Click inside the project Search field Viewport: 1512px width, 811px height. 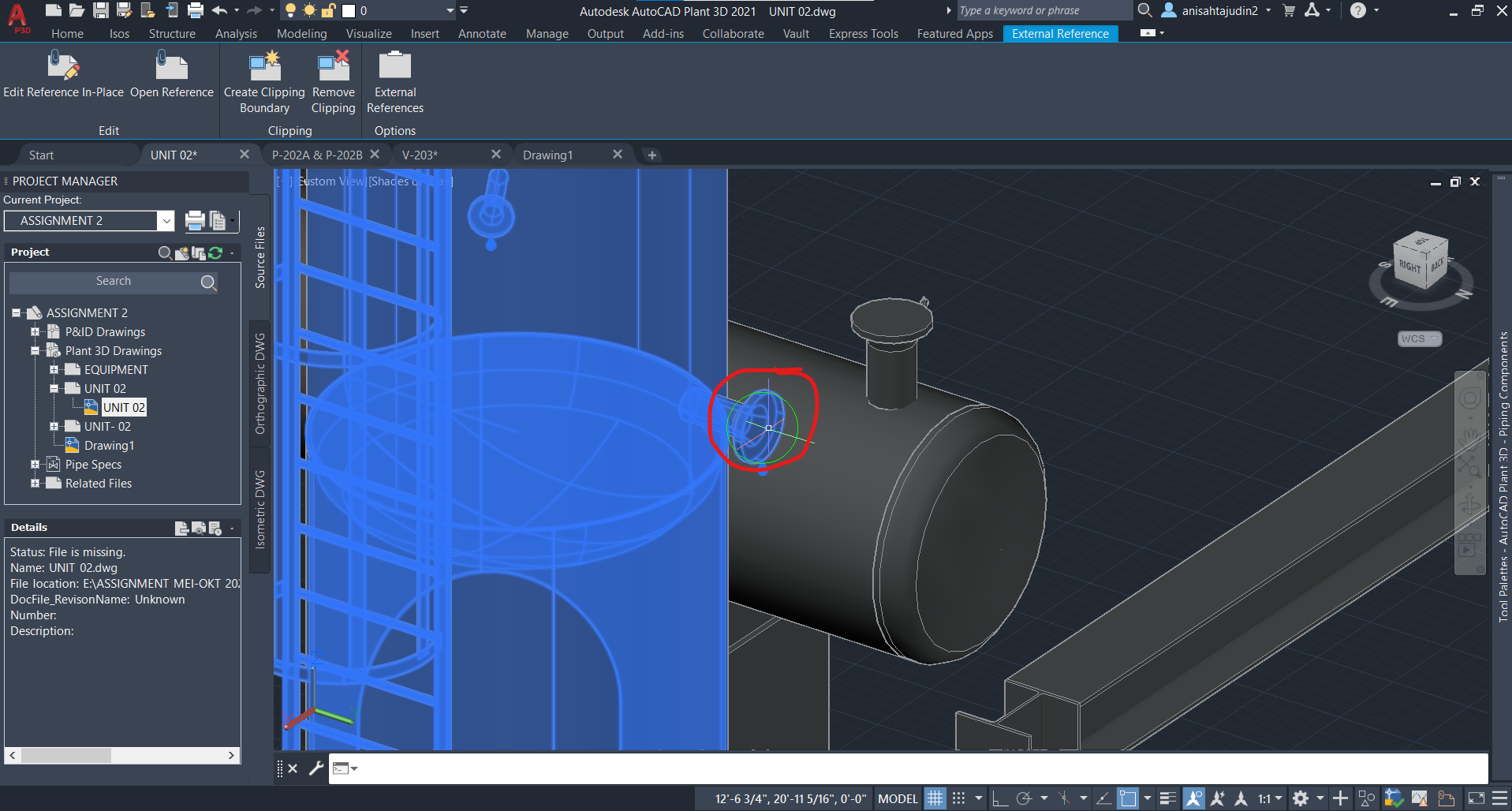tap(114, 282)
